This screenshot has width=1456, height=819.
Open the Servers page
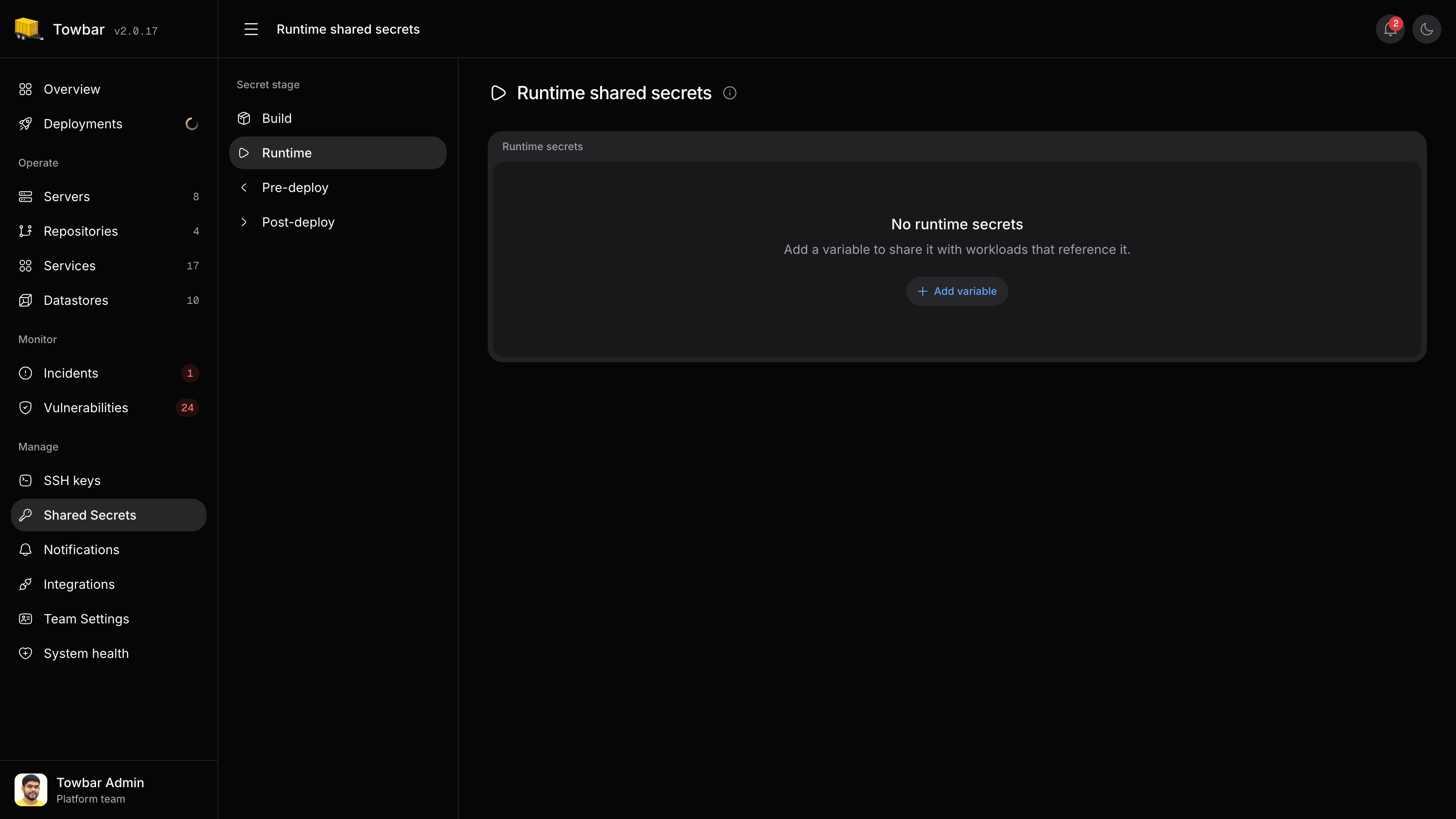pos(109,197)
